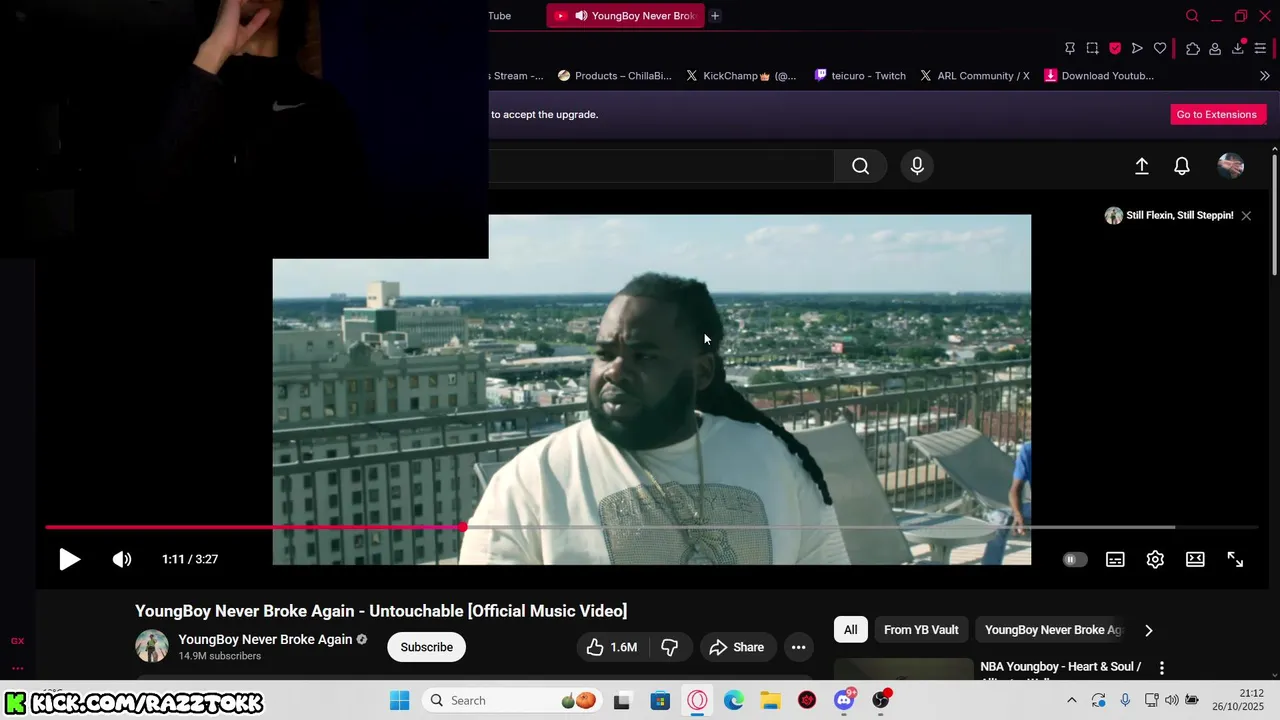Select the All filter chip
Image resolution: width=1280 pixels, height=720 pixels.
pyautogui.click(x=850, y=630)
